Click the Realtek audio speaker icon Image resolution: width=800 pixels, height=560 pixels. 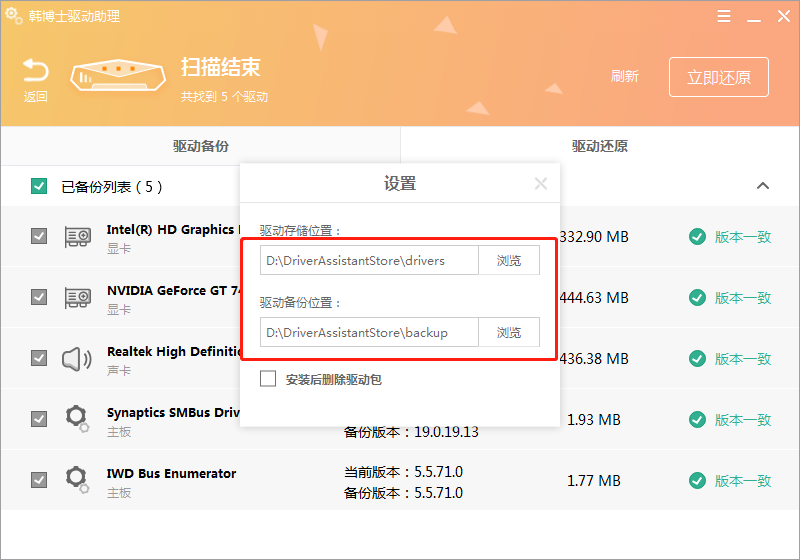click(78, 358)
